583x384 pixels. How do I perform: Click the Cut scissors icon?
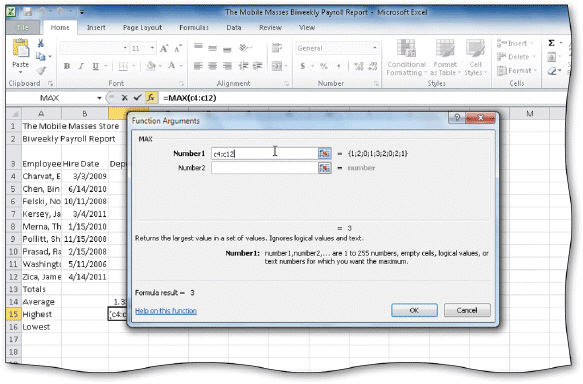(41, 43)
